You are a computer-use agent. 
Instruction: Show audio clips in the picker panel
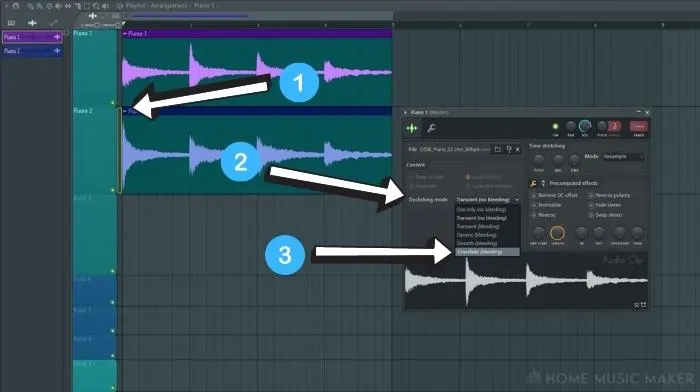click(32, 22)
